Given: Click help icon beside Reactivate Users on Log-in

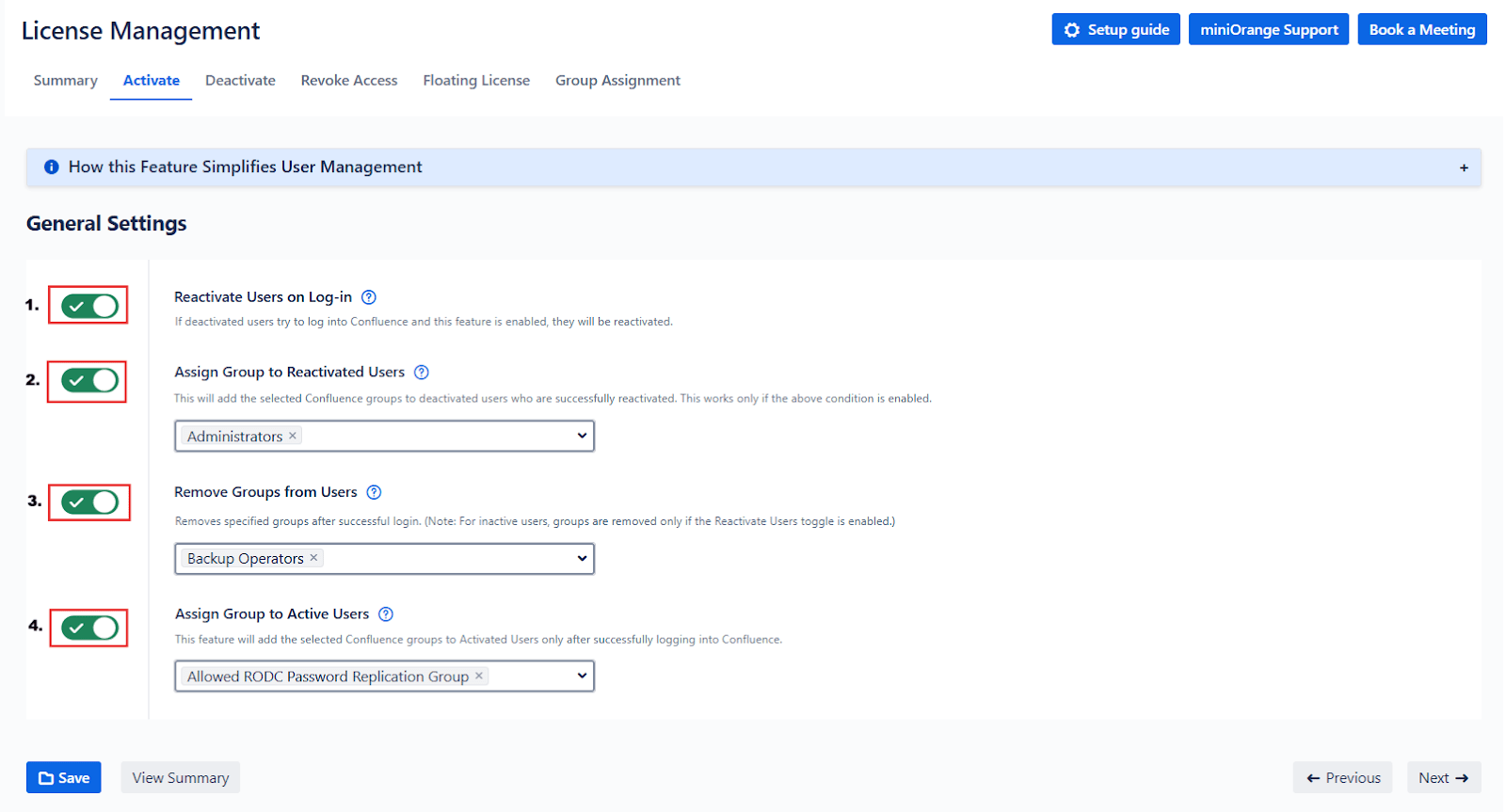Looking at the screenshot, I should [369, 297].
